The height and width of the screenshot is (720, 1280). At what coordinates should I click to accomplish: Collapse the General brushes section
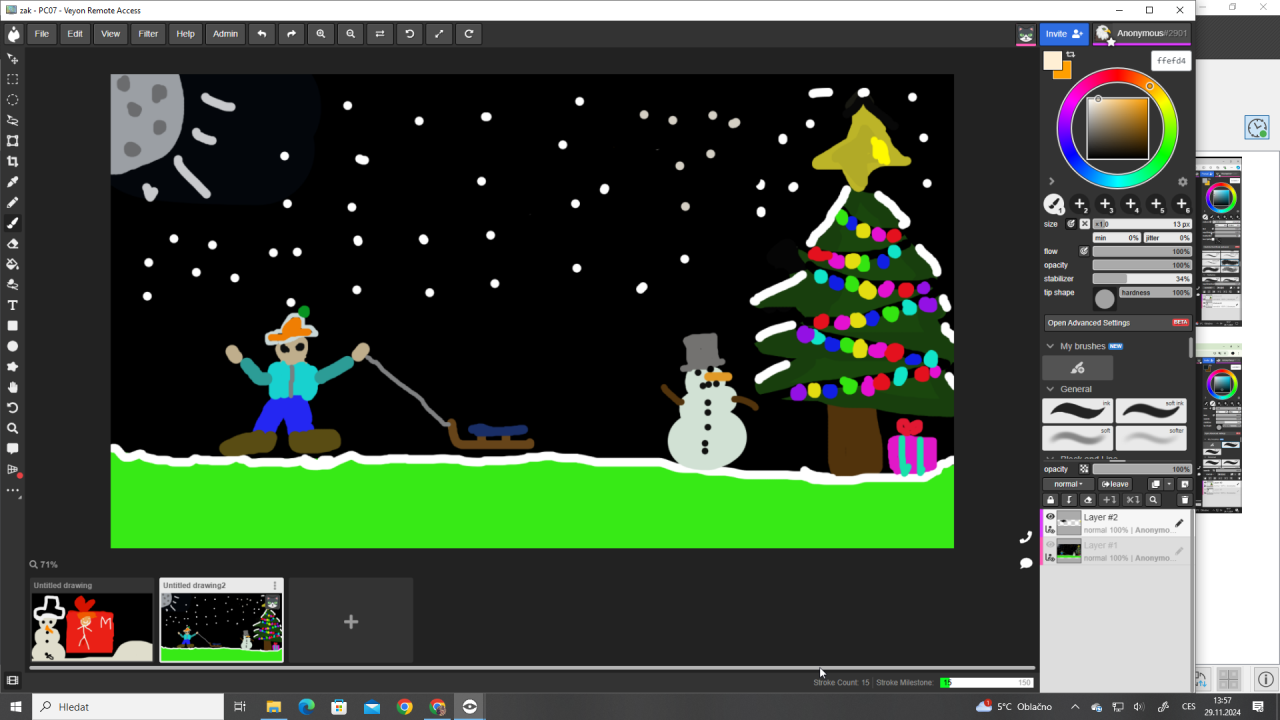(1050, 389)
